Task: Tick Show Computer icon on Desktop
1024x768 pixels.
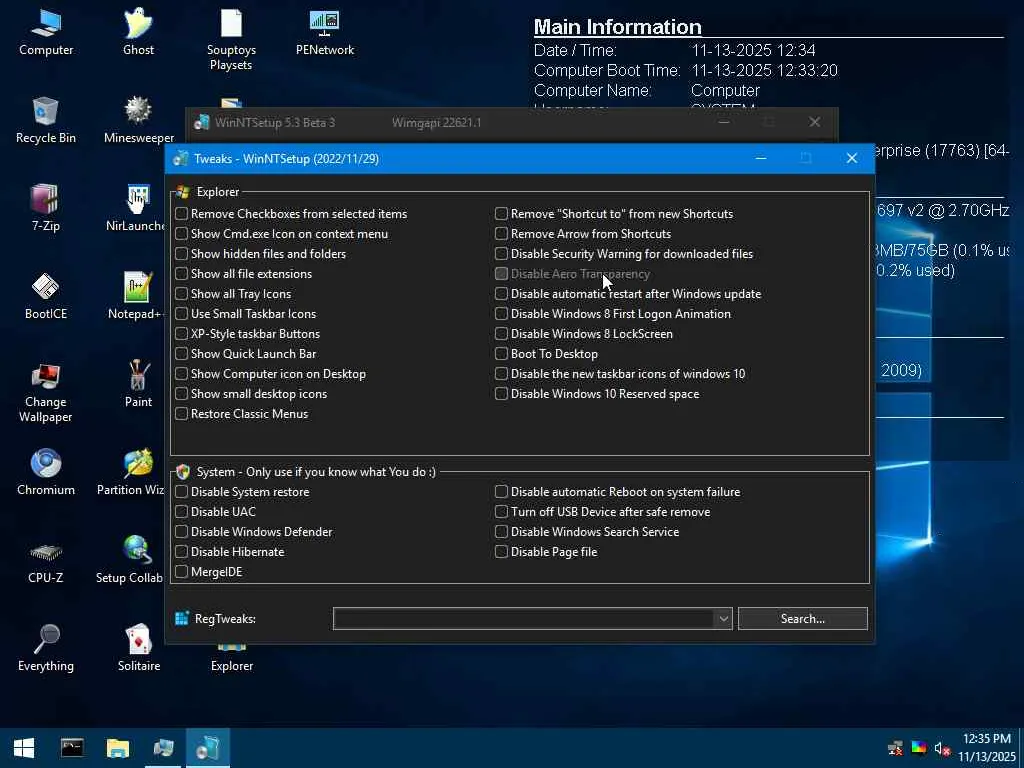Action: (x=182, y=374)
